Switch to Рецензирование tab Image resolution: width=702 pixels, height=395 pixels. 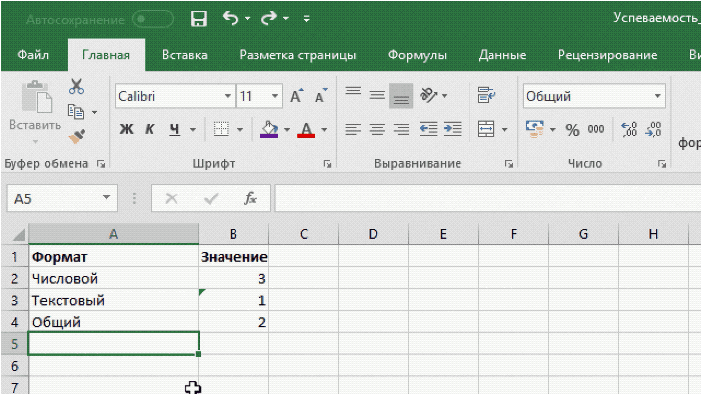(608, 55)
